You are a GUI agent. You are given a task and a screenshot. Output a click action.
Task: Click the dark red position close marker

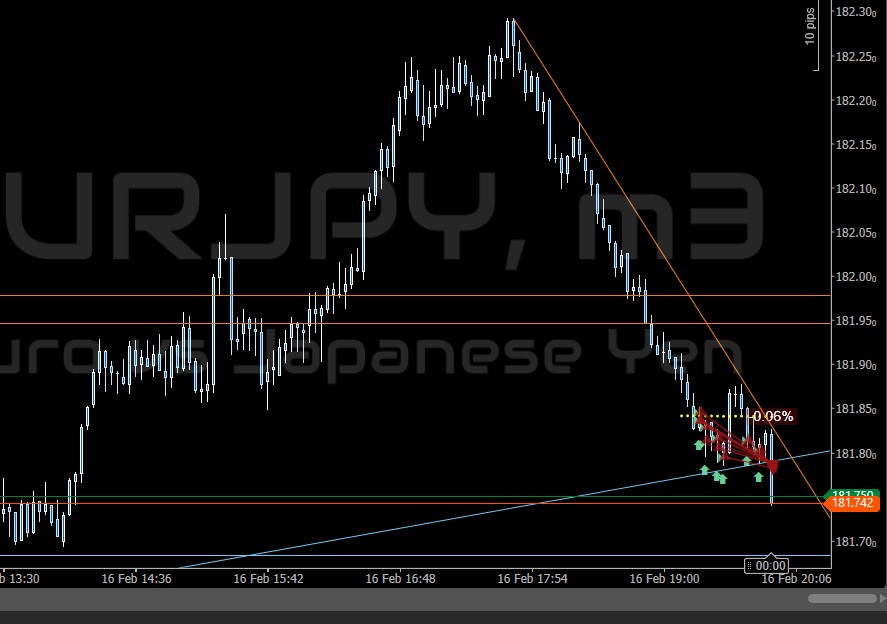773,466
